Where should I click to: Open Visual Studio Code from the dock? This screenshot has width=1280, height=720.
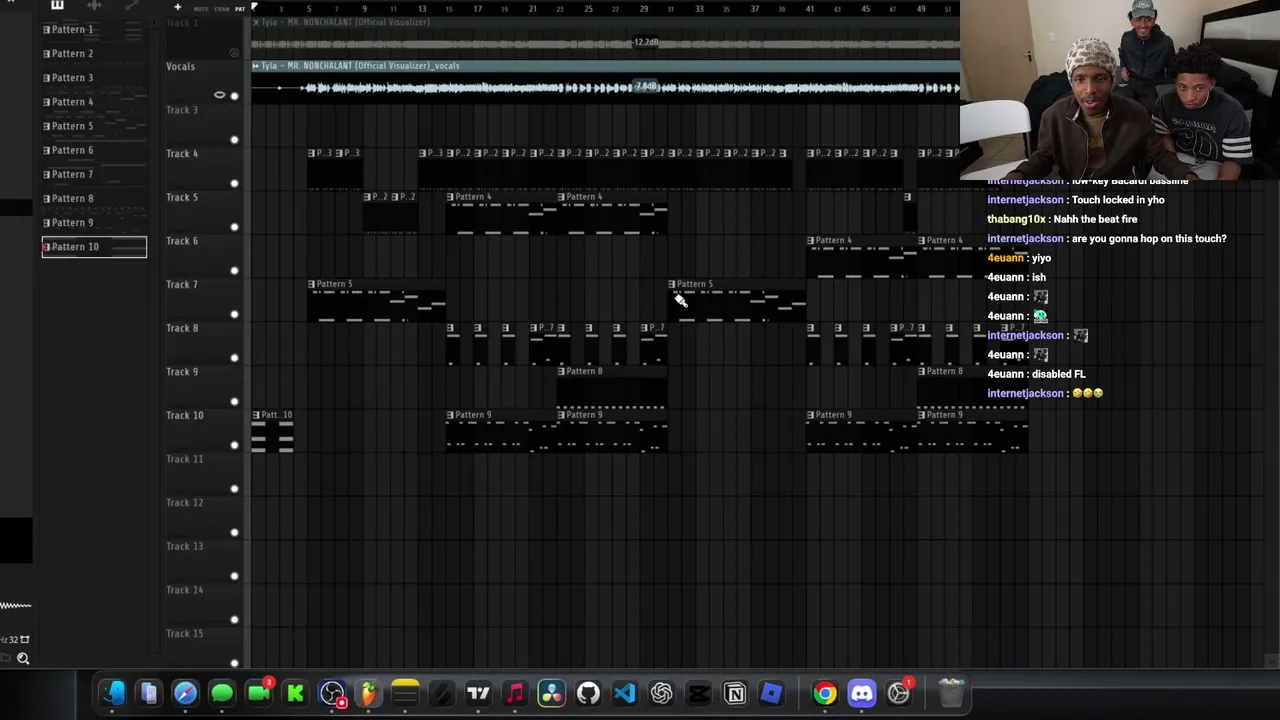point(624,693)
